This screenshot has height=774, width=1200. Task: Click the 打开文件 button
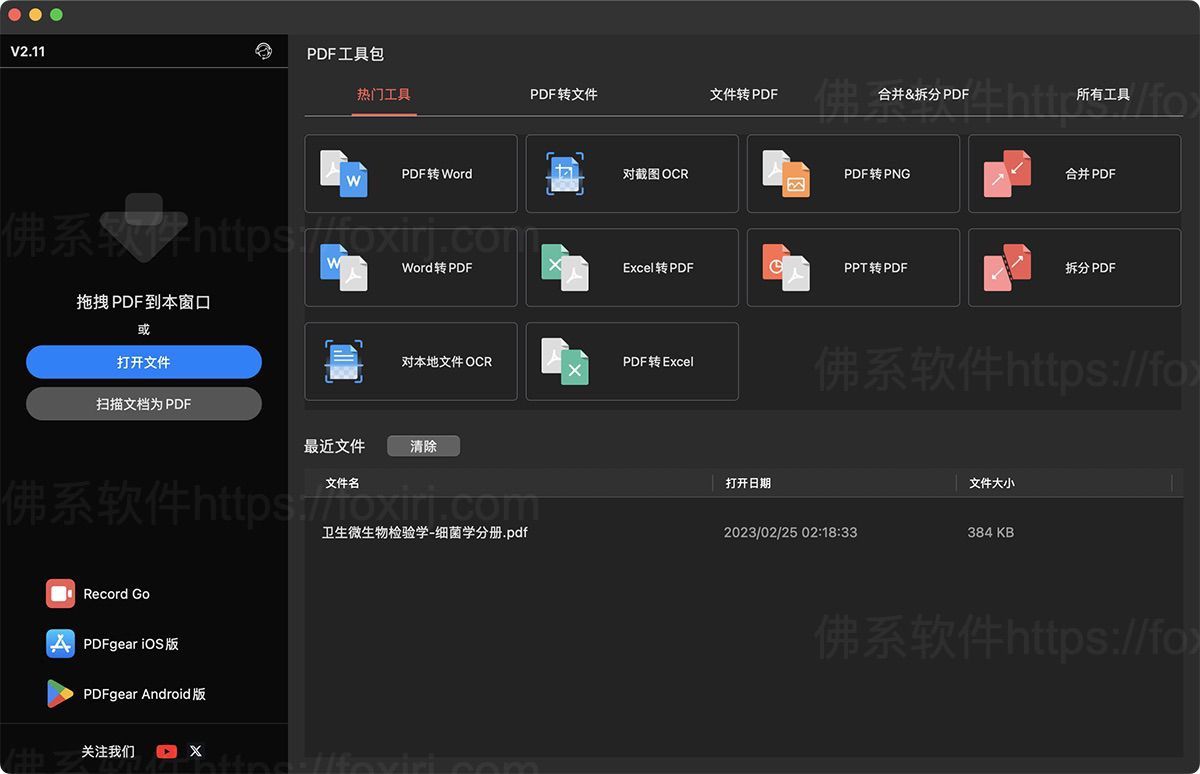click(143, 362)
